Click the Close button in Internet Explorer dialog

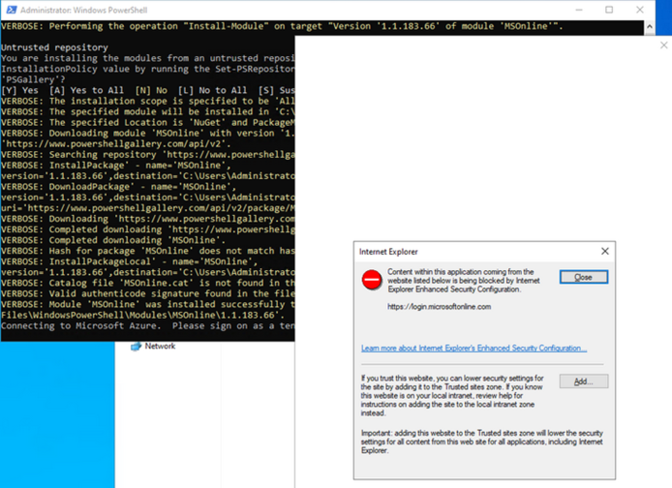coord(583,277)
